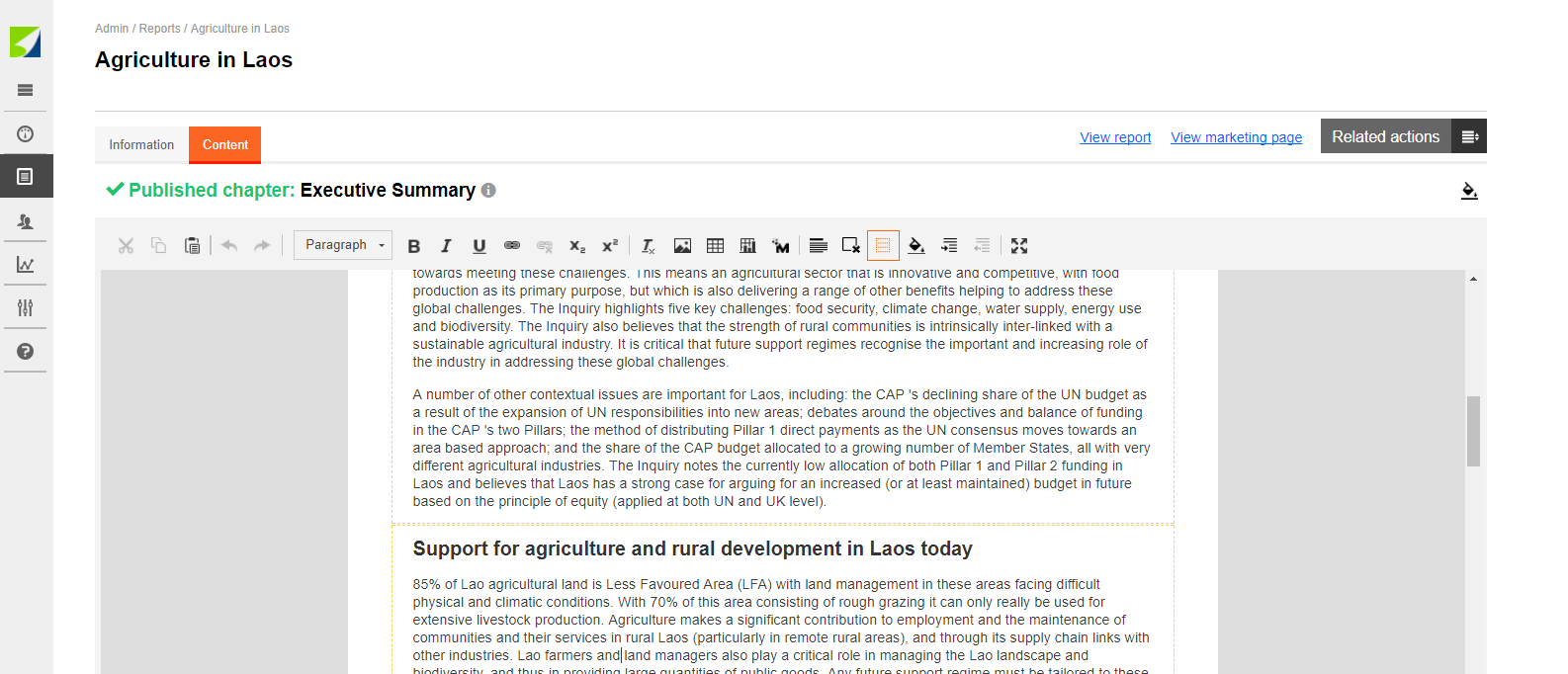Apply italic formatting
The width and height of the screenshot is (1568, 674).
[446, 246]
